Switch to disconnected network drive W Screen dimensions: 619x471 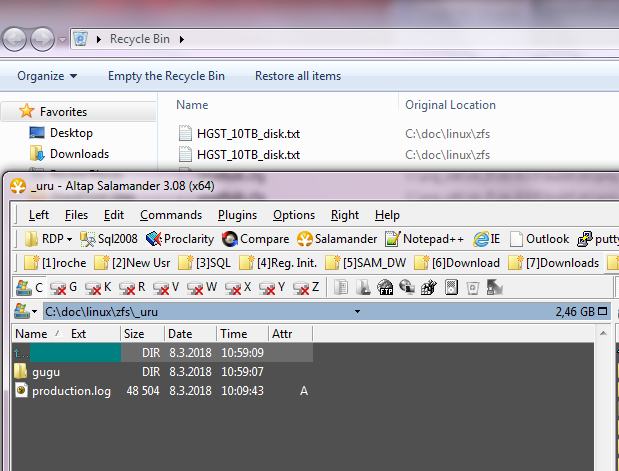point(201,287)
